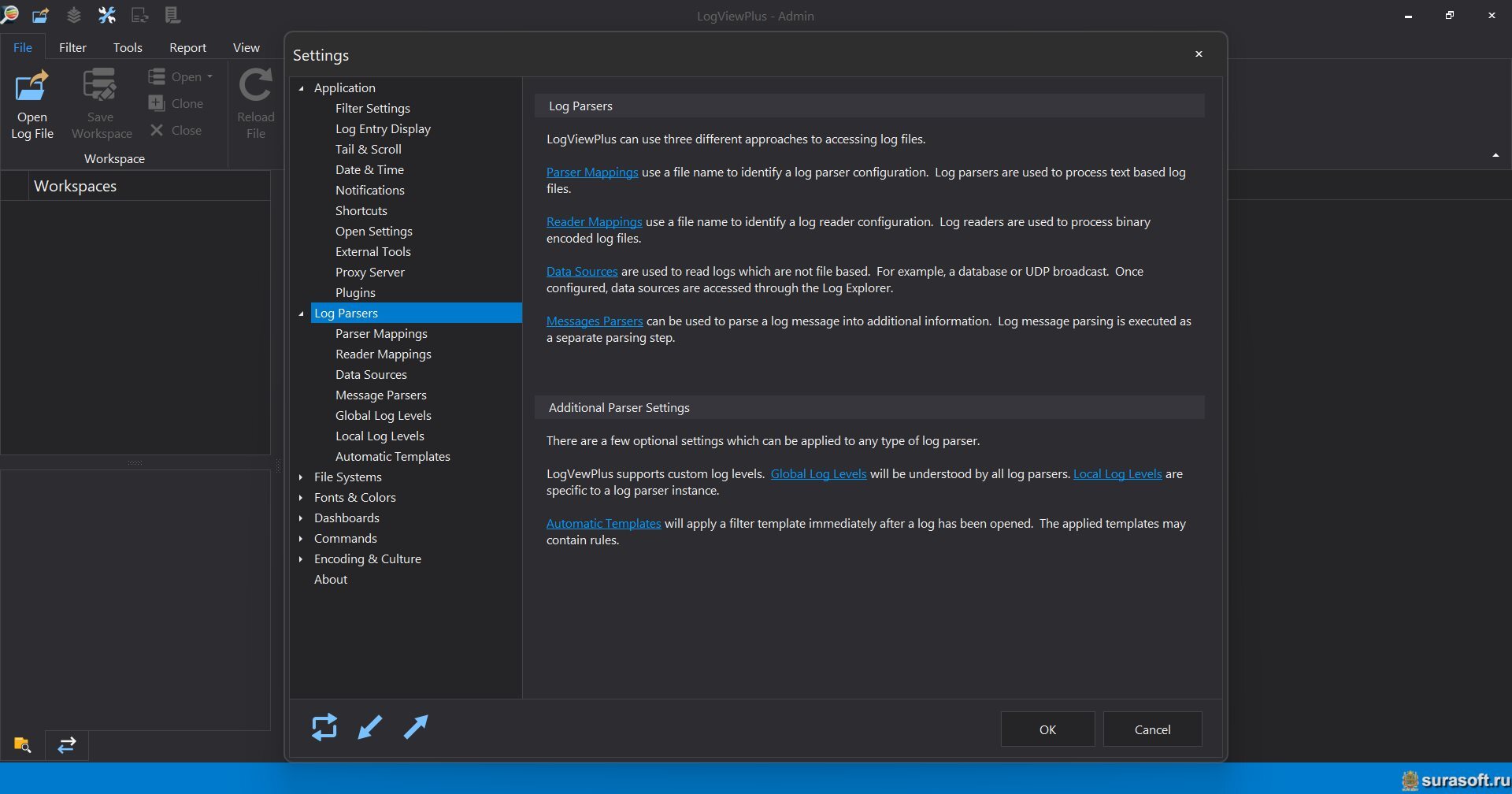Select Date & Time in the tree
1512x794 pixels.
(369, 169)
